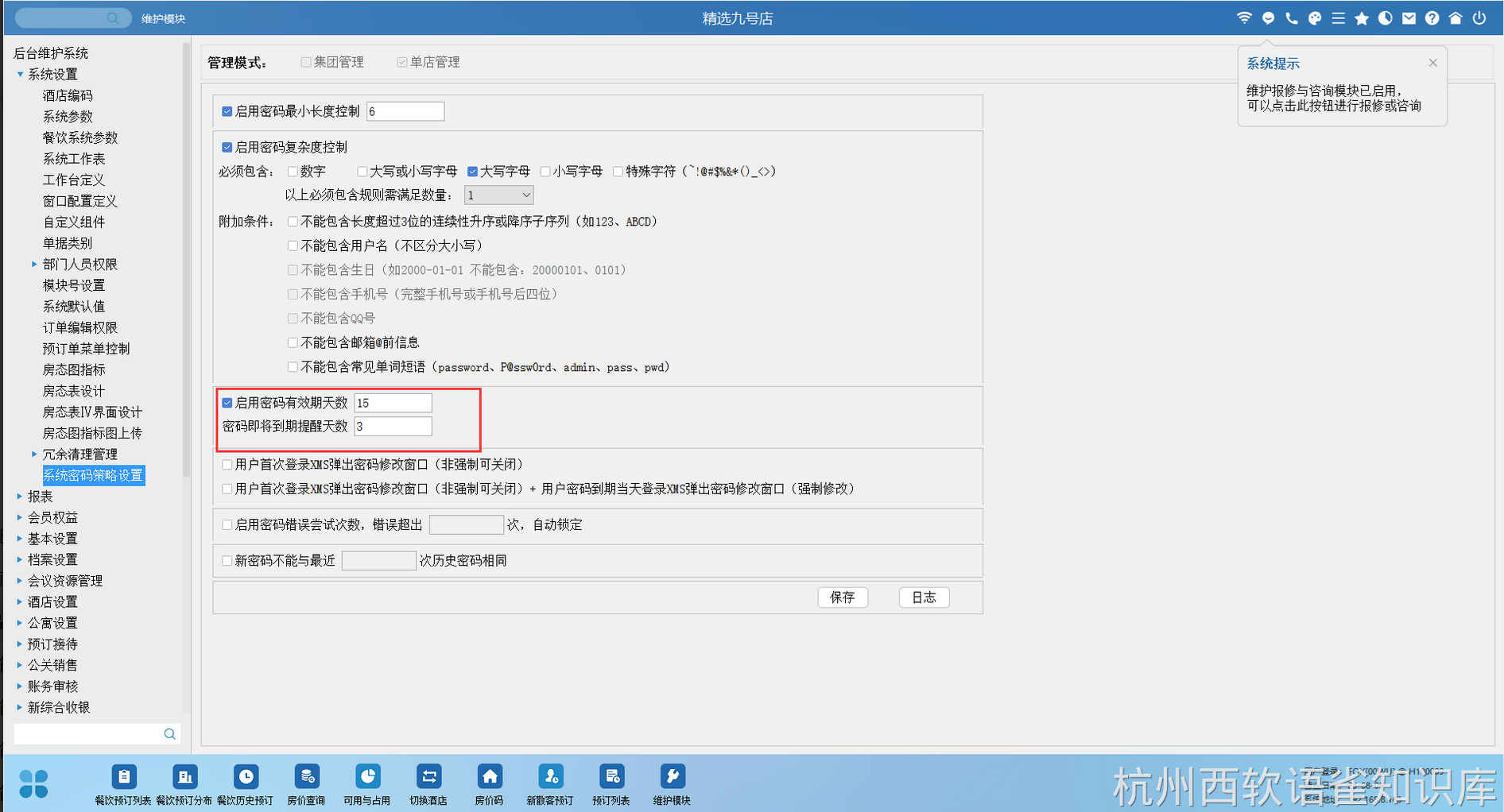The height and width of the screenshot is (812, 1504).
Task: Open the 餐饮预订列表 icon in bottom toolbar
Action: [123, 777]
